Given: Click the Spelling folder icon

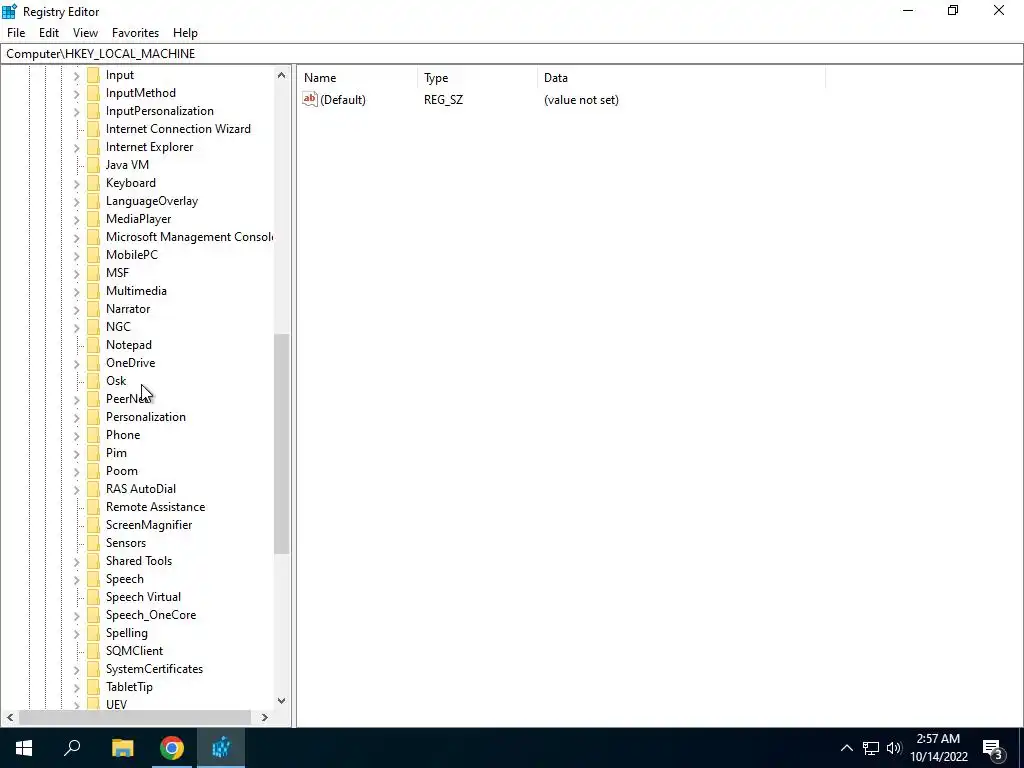Looking at the screenshot, I should click(93, 633).
